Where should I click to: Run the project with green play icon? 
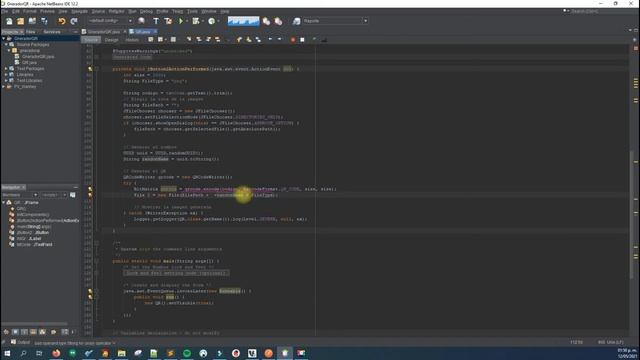click(181, 21)
